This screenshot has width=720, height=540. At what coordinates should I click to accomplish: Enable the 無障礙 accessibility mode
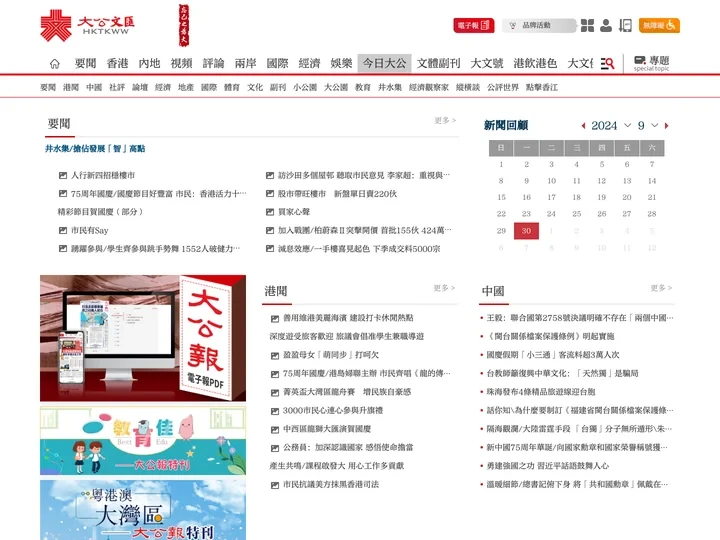[659, 25]
